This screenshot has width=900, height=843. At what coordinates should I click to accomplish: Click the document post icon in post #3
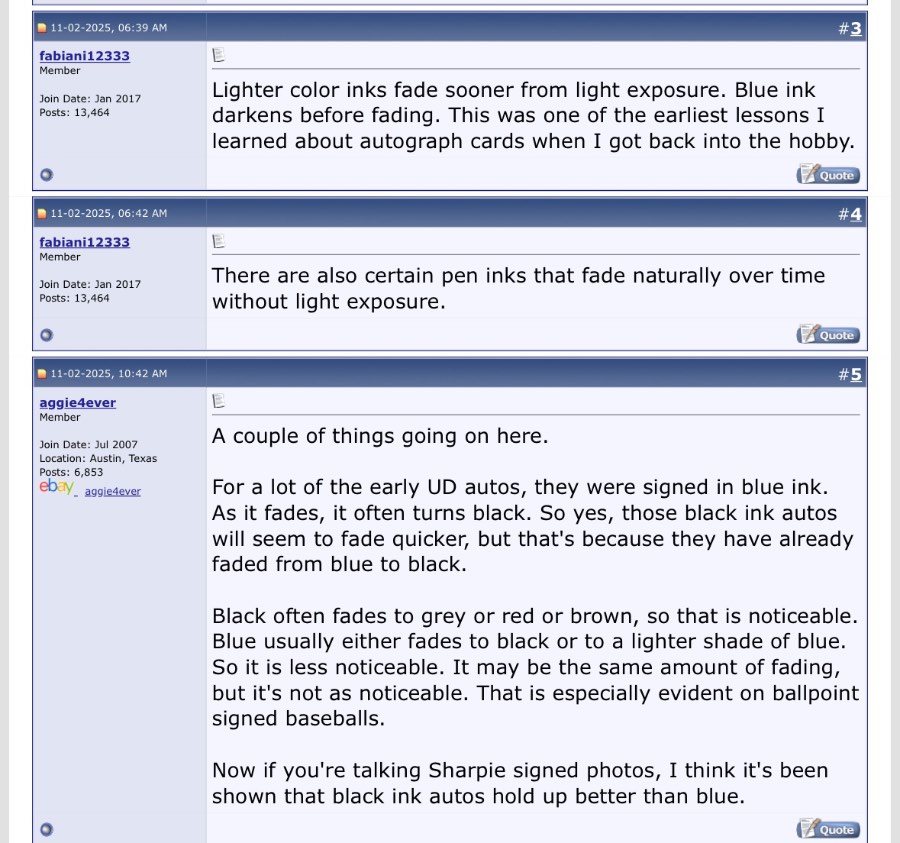coord(219,55)
